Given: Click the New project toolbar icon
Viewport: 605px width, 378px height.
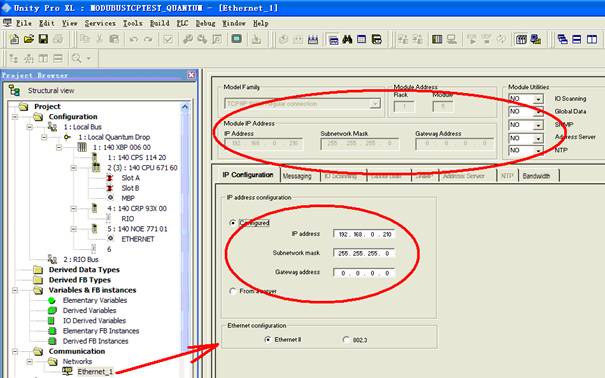Looking at the screenshot, I should point(14,39).
